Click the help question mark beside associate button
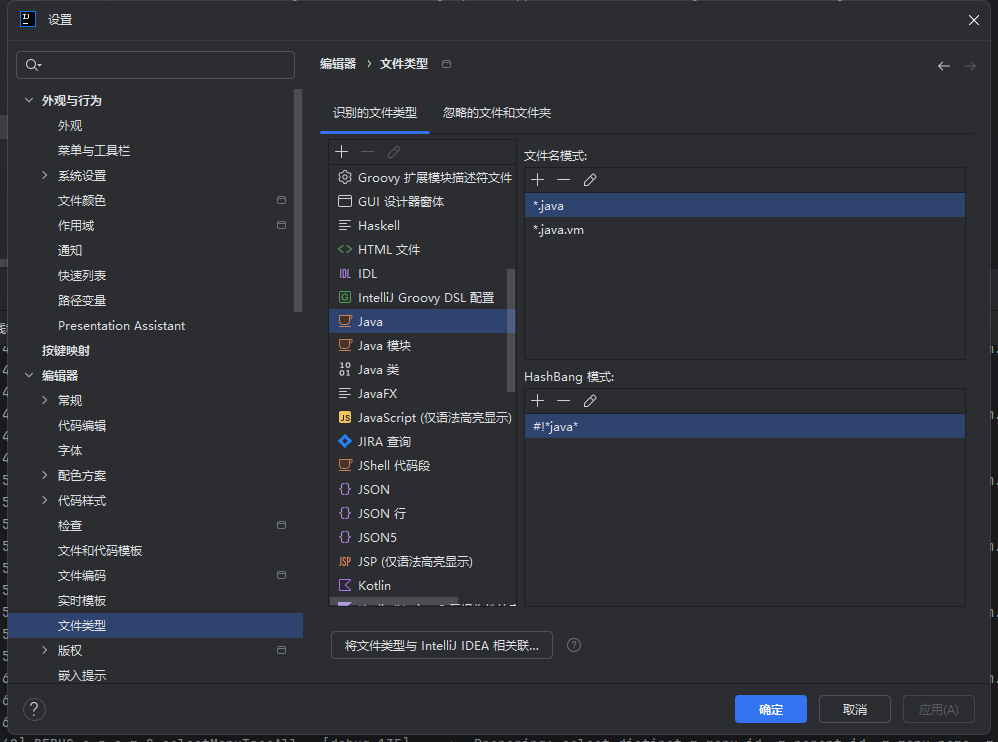This screenshot has width=998, height=742. (x=574, y=645)
